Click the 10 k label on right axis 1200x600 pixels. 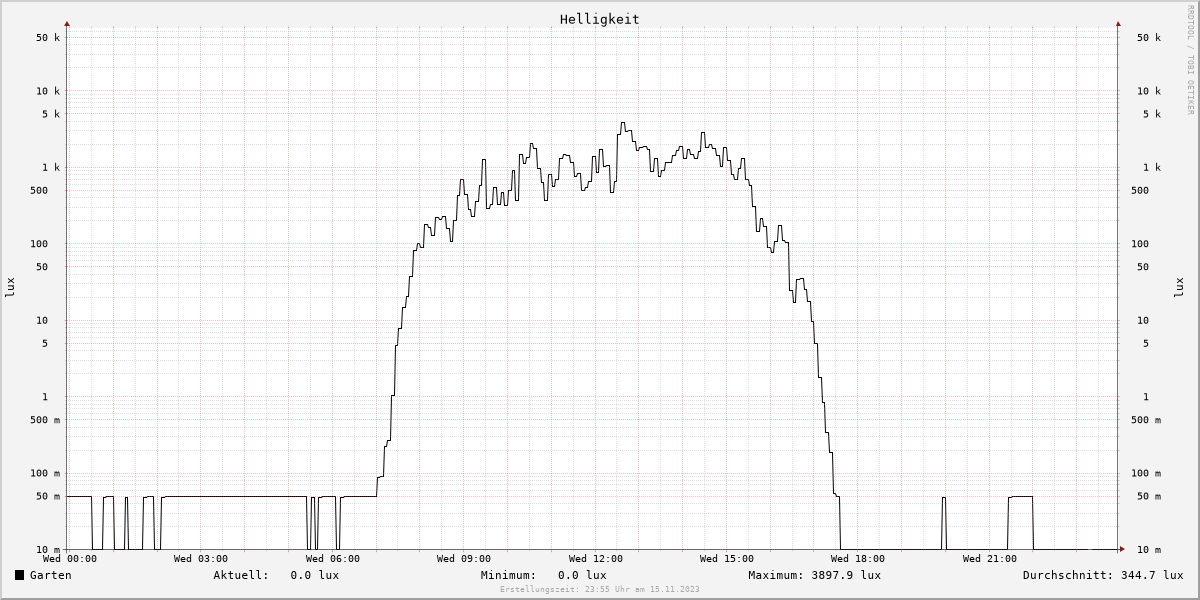1149,91
